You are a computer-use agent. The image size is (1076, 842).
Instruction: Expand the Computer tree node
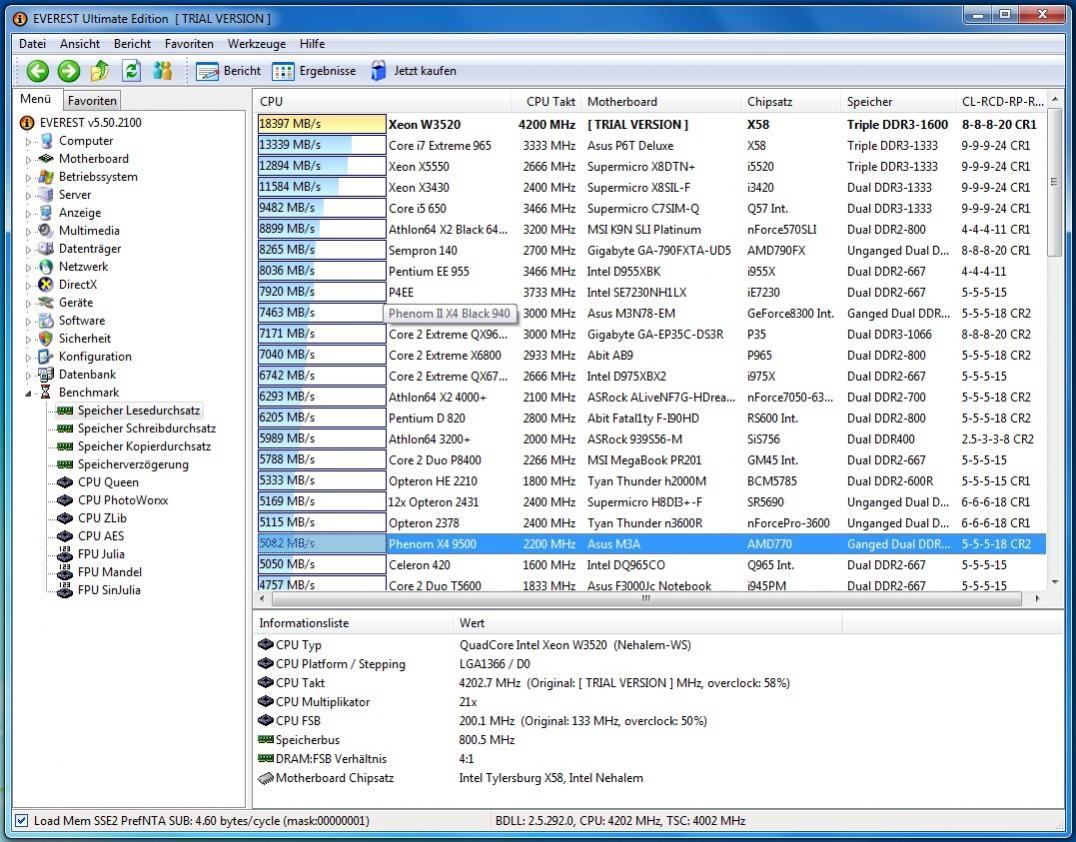pos(29,141)
